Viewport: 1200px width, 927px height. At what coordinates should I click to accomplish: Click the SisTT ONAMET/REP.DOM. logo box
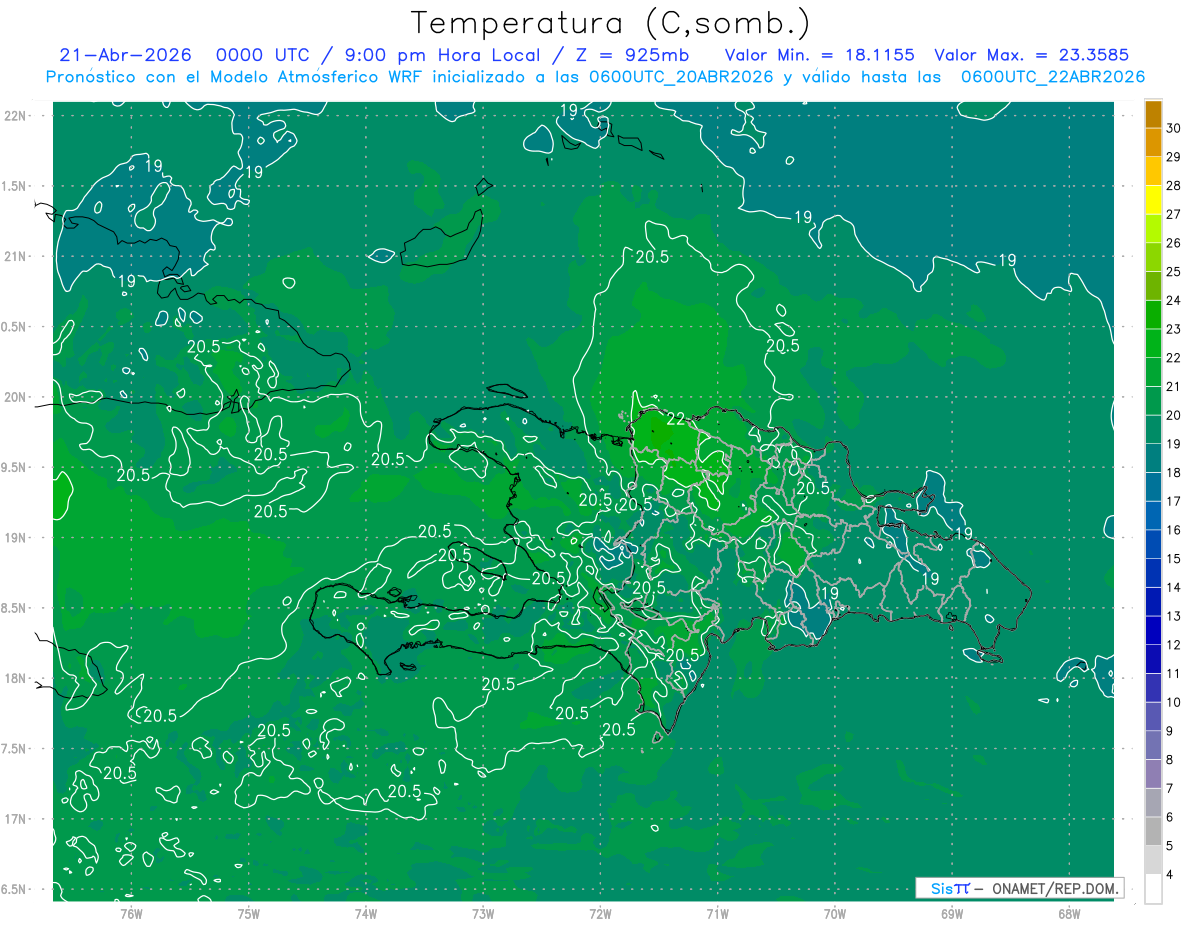[x=1020, y=888]
